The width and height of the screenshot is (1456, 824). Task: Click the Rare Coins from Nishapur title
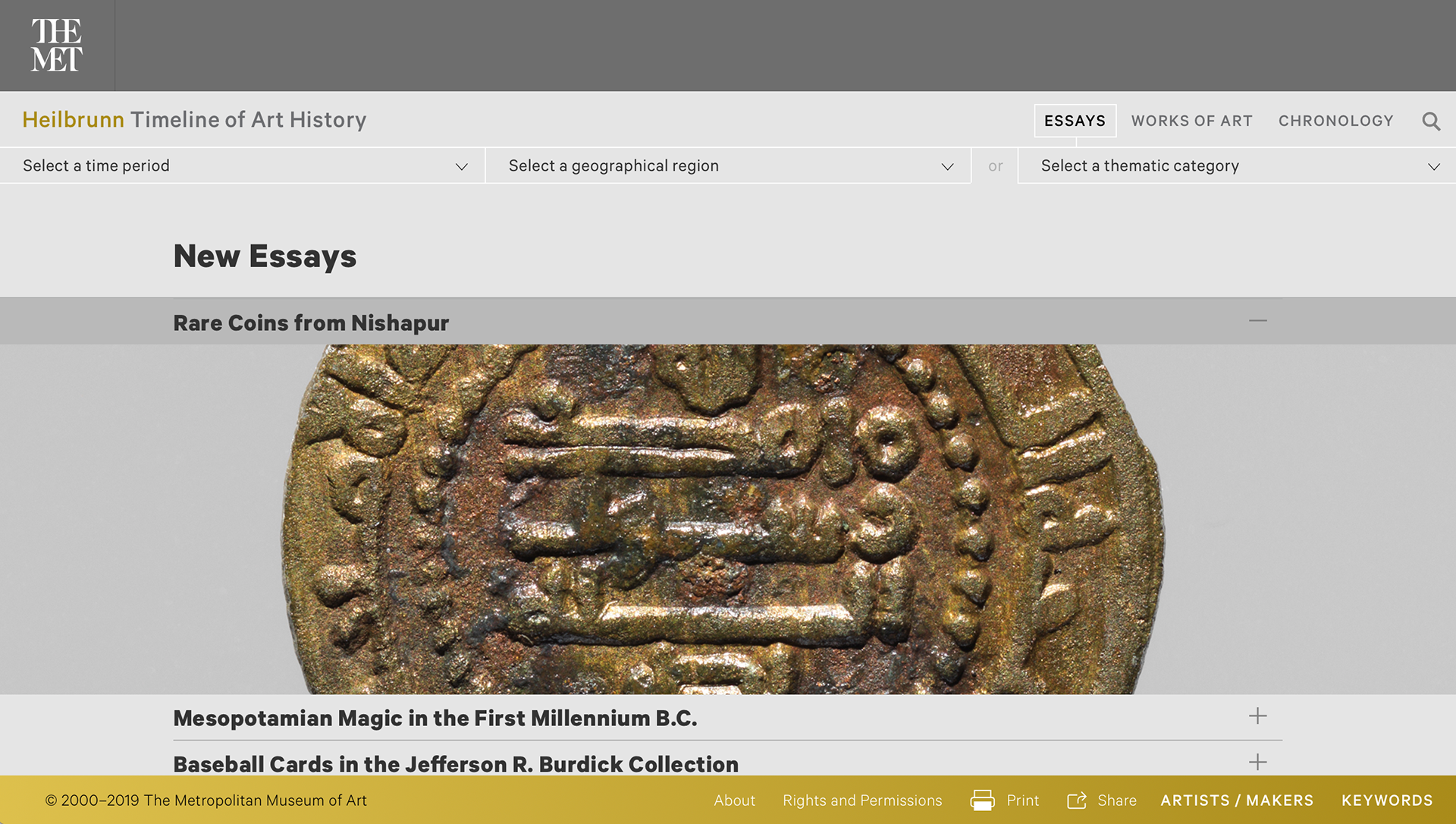(x=311, y=322)
